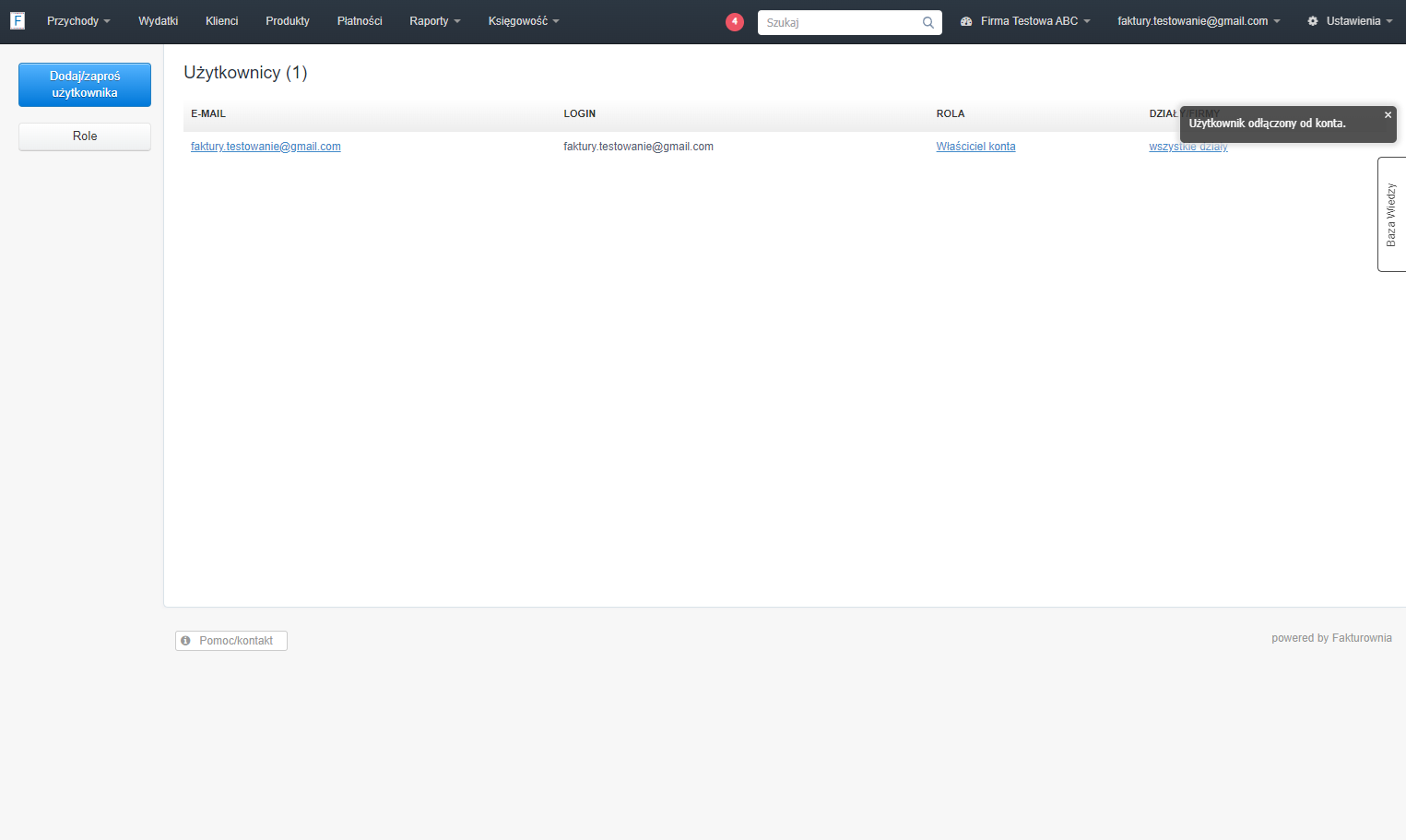This screenshot has height=840, width=1406.
Task: Open the Firma Testowa ABC dropdown
Action: [x=1035, y=21]
